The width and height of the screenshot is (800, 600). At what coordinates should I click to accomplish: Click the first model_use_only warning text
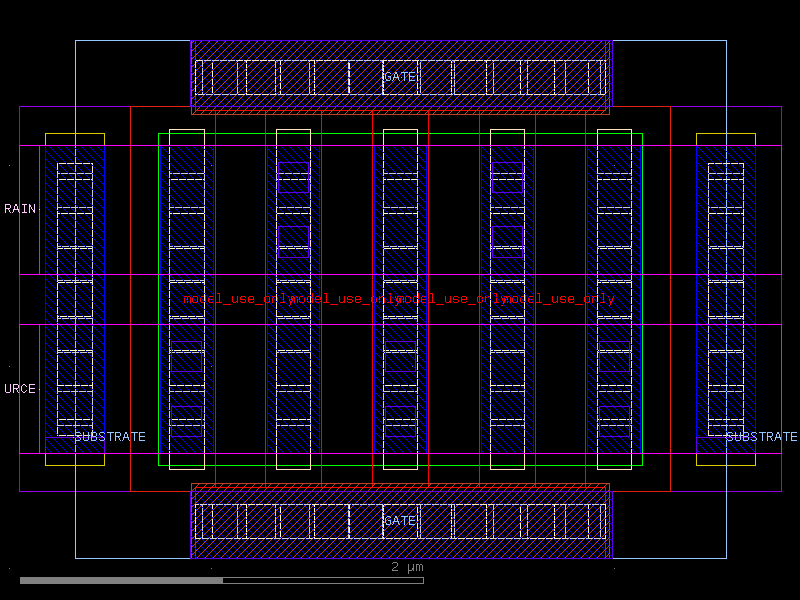click(237, 297)
